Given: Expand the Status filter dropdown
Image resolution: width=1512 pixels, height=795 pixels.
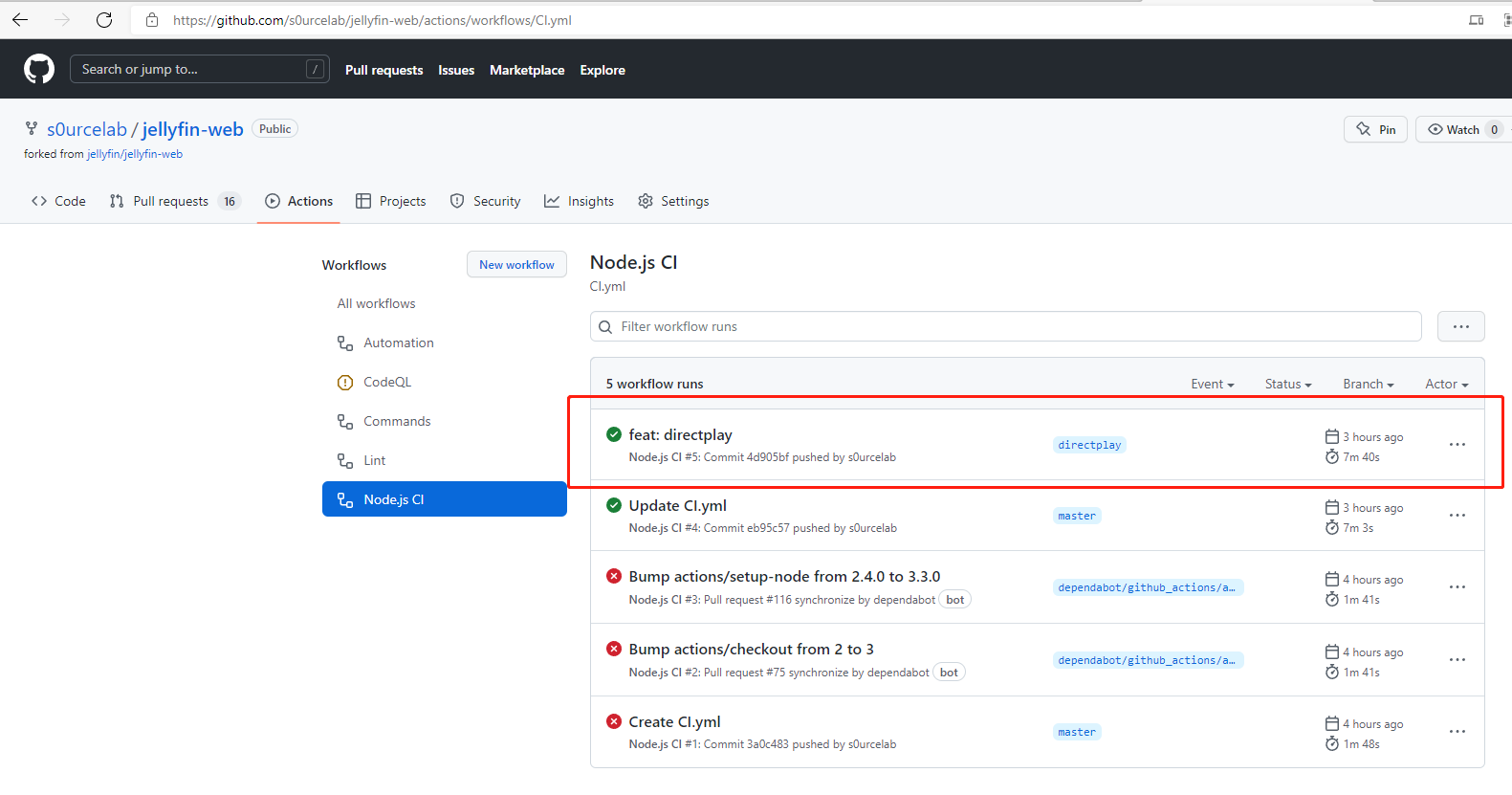Looking at the screenshot, I should click(1287, 384).
